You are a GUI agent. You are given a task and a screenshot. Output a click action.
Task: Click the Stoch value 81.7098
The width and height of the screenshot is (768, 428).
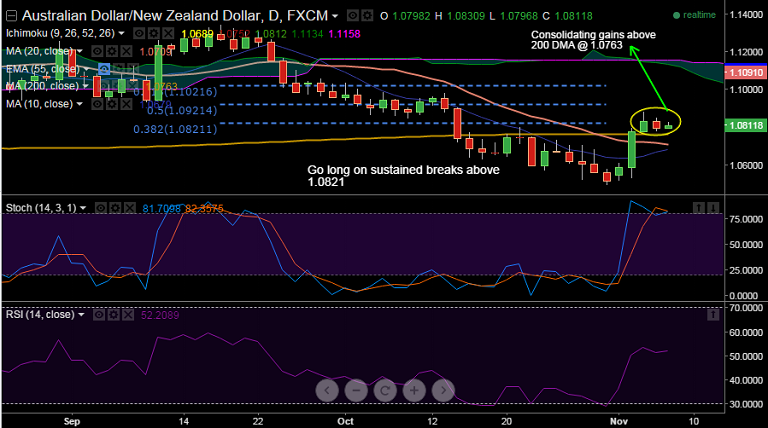(x=162, y=209)
